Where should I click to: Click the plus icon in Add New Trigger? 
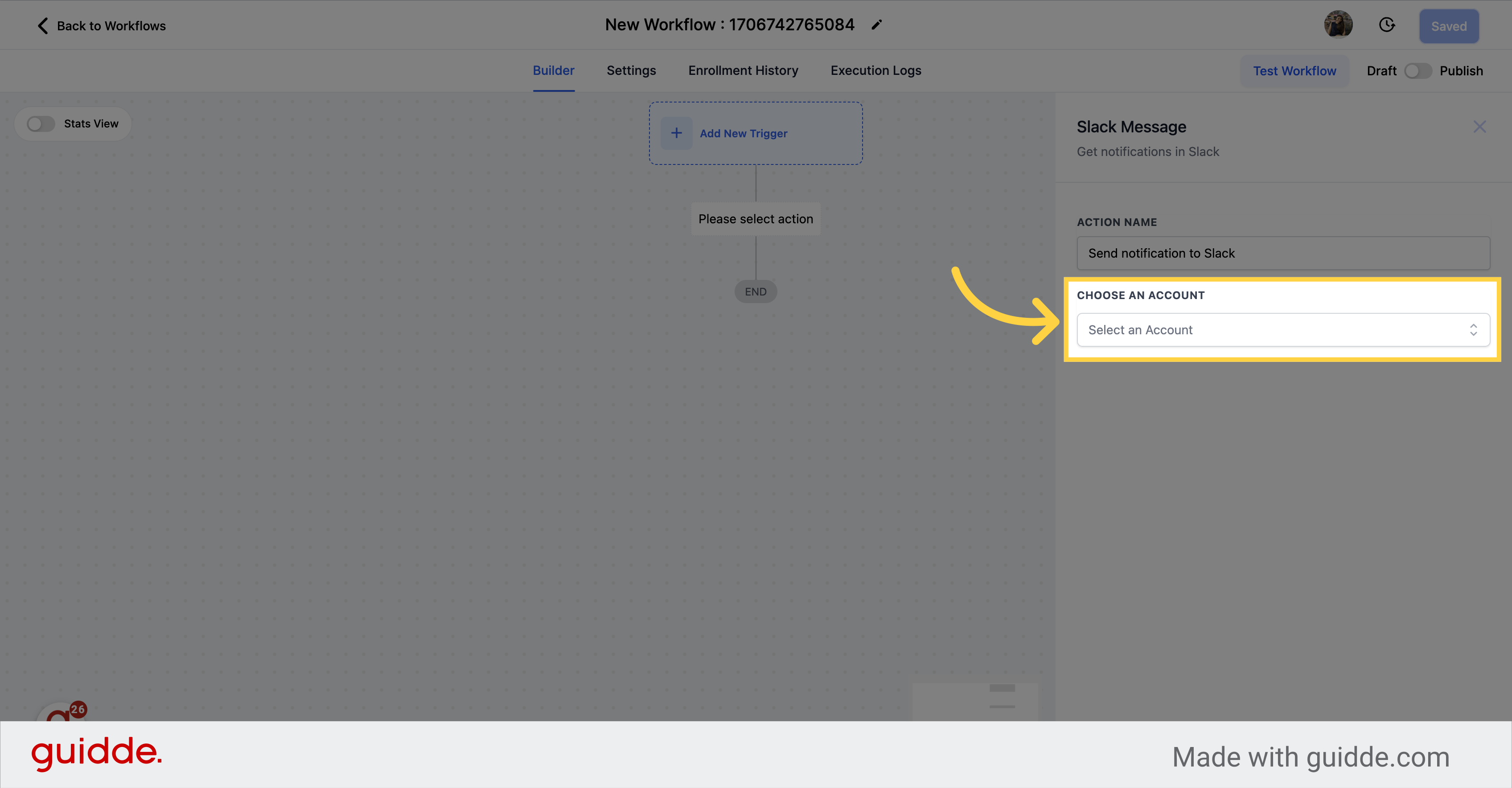(676, 133)
